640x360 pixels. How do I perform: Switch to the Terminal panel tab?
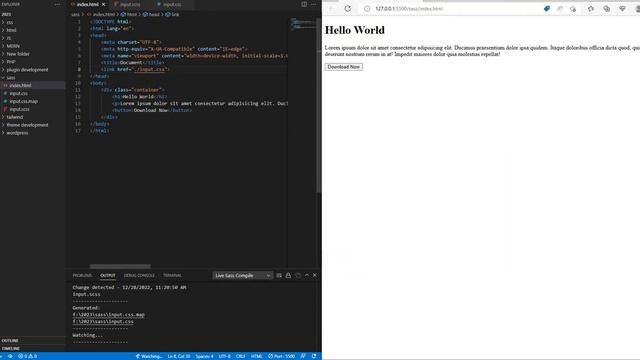point(172,276)
